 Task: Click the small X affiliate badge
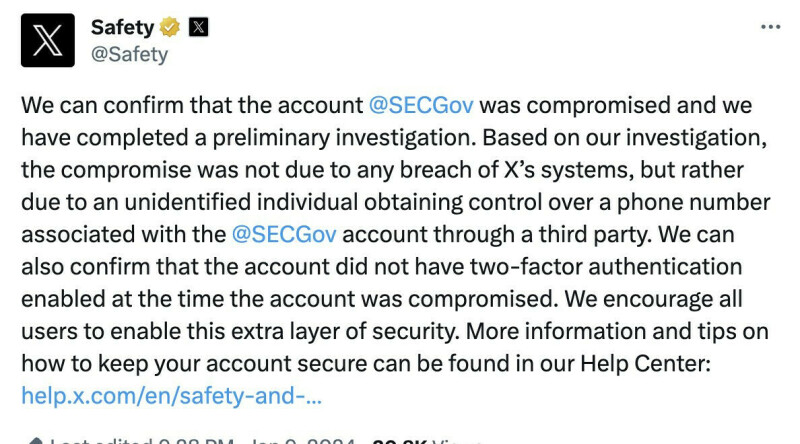click(x=199, y=28)
